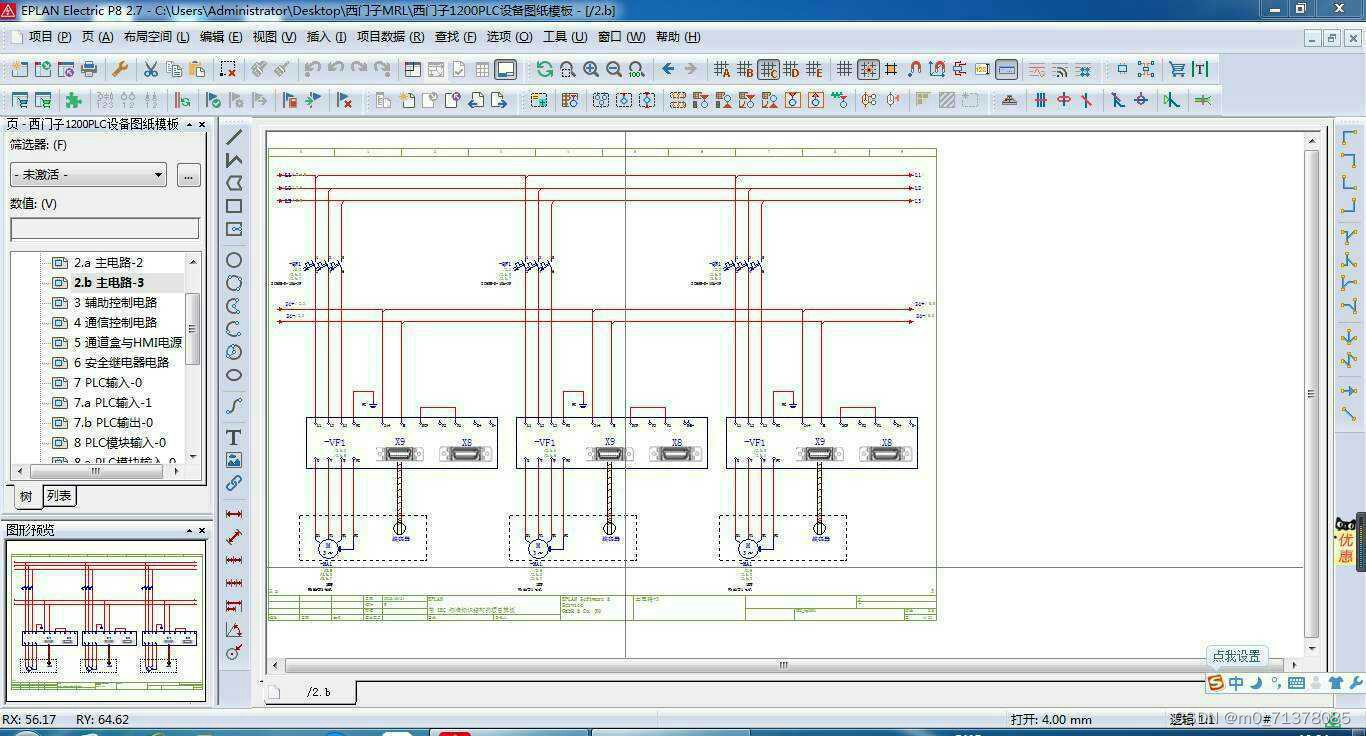Toggle grid B display
1366x736 pixels.
point(745,69)
